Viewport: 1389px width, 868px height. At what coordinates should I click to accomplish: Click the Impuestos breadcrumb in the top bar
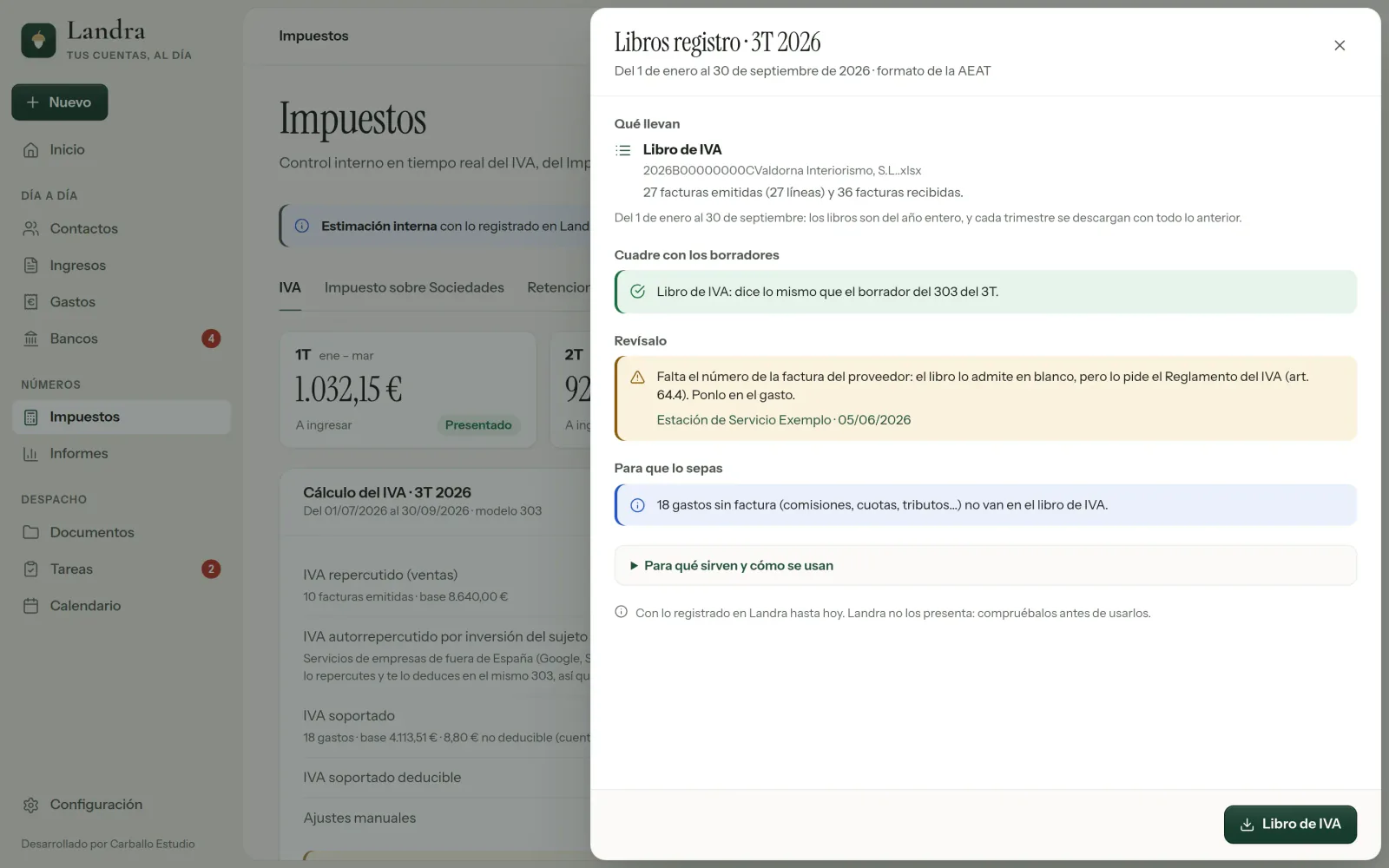(313, 36)
